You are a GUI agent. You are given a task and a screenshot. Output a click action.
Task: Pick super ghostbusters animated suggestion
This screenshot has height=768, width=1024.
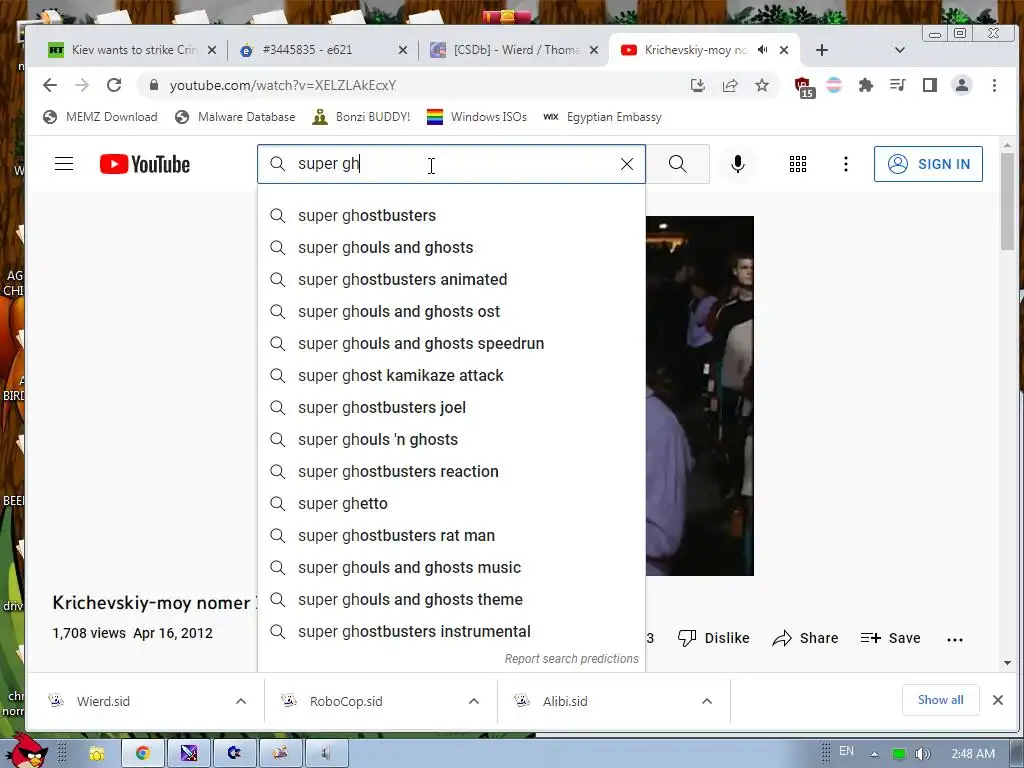(451, 280)
